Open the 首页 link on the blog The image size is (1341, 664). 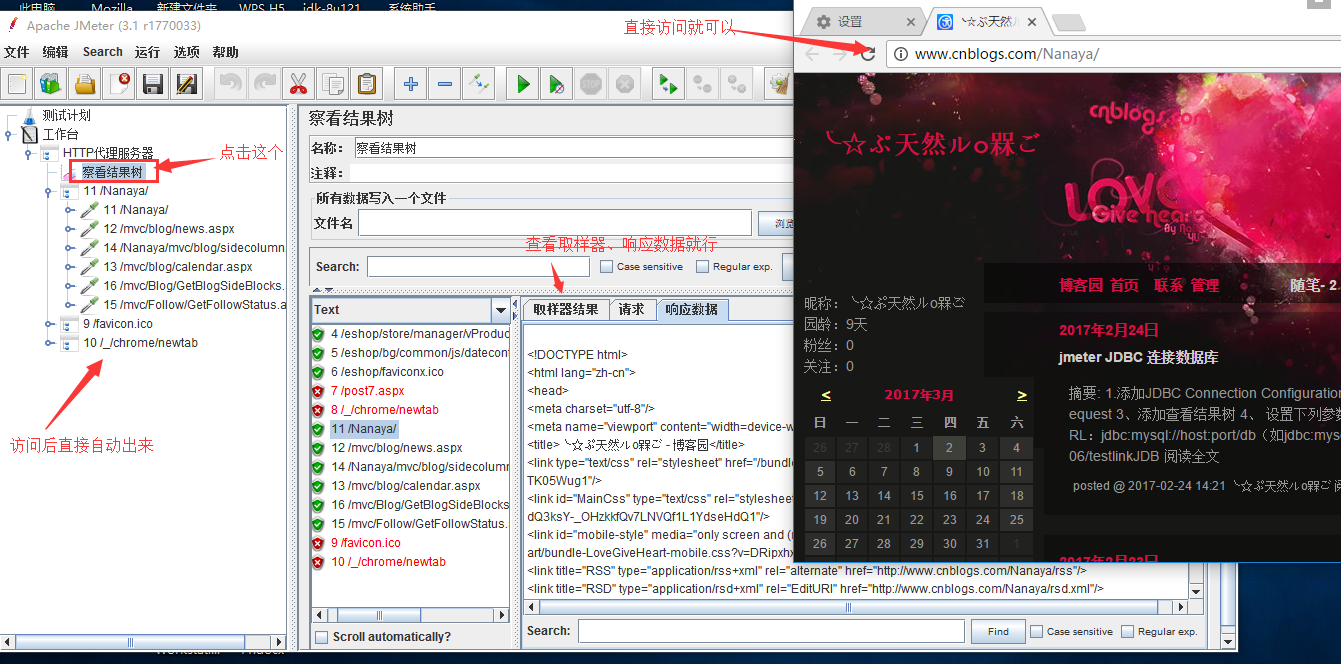click(x=1124, y=285)
